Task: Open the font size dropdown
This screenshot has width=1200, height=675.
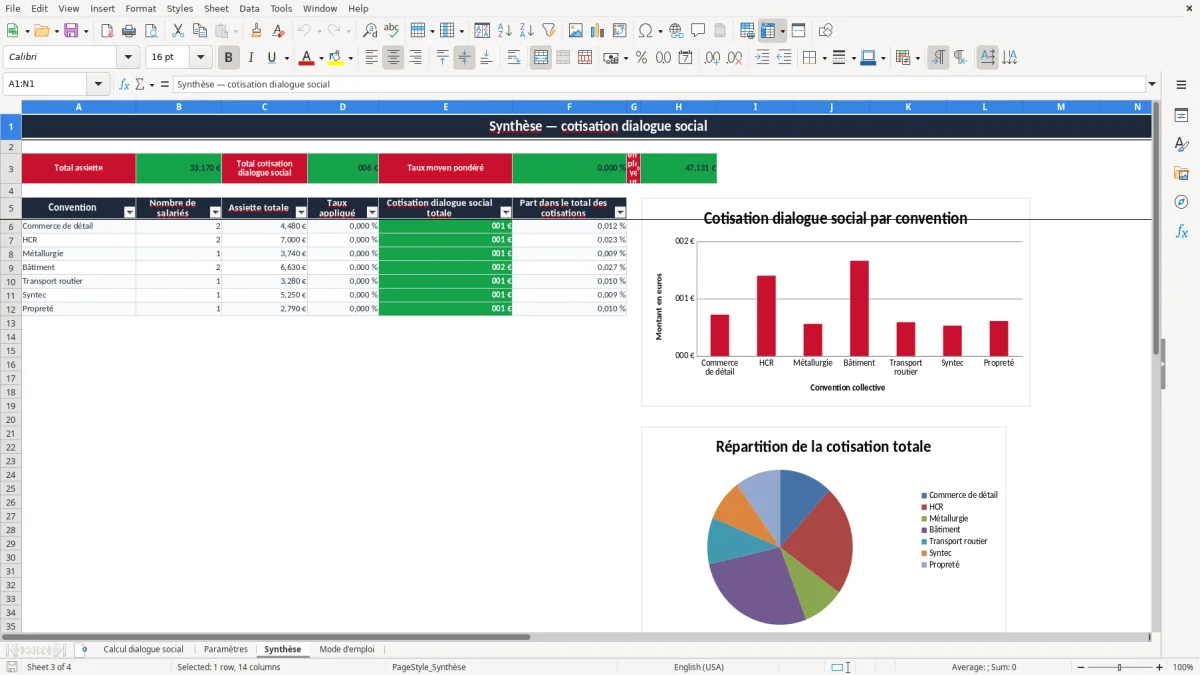Action: tap(201, 58)
